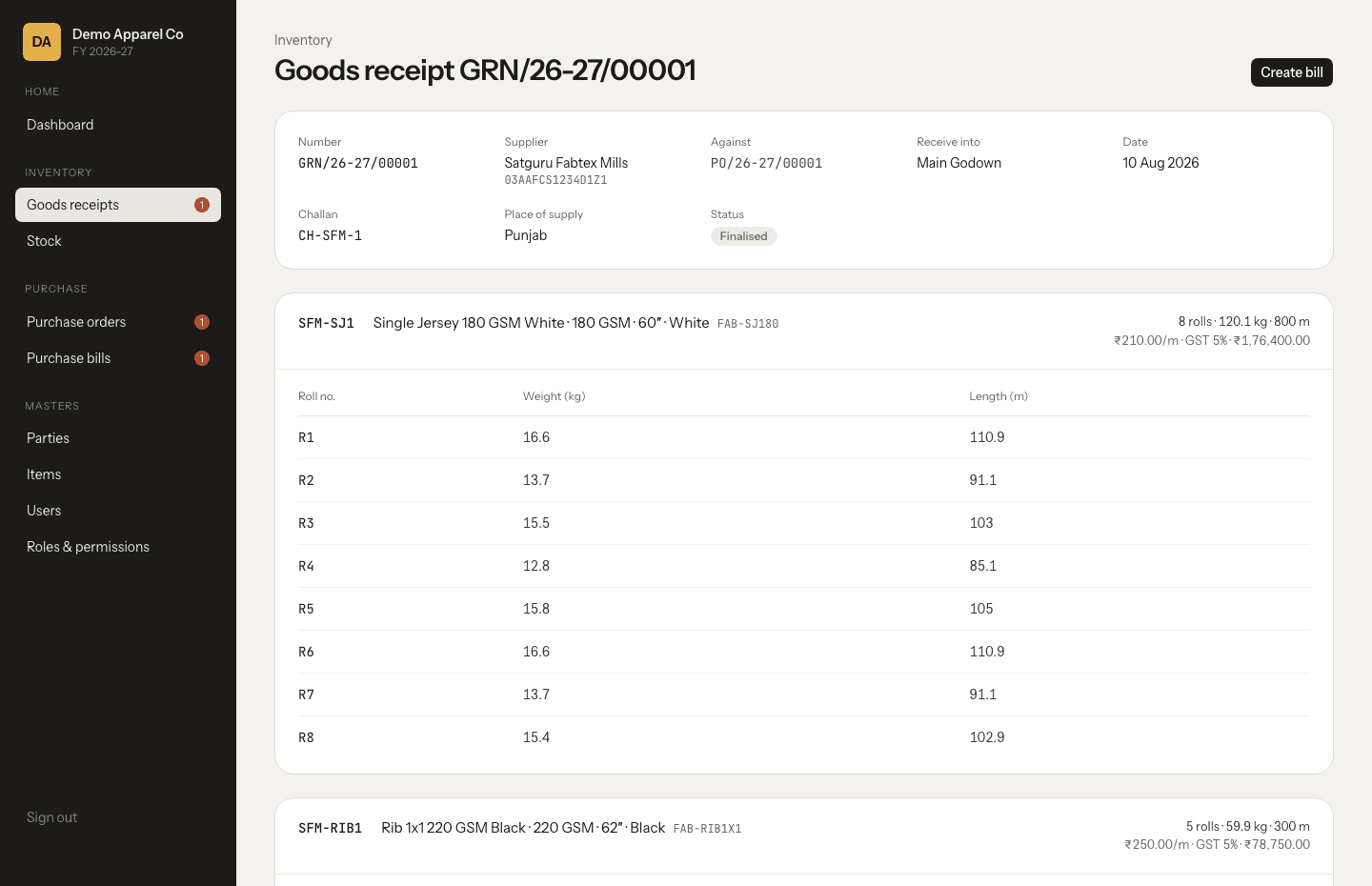Click the GRN/26-27/00001 number value

click(x=358, y=163)
